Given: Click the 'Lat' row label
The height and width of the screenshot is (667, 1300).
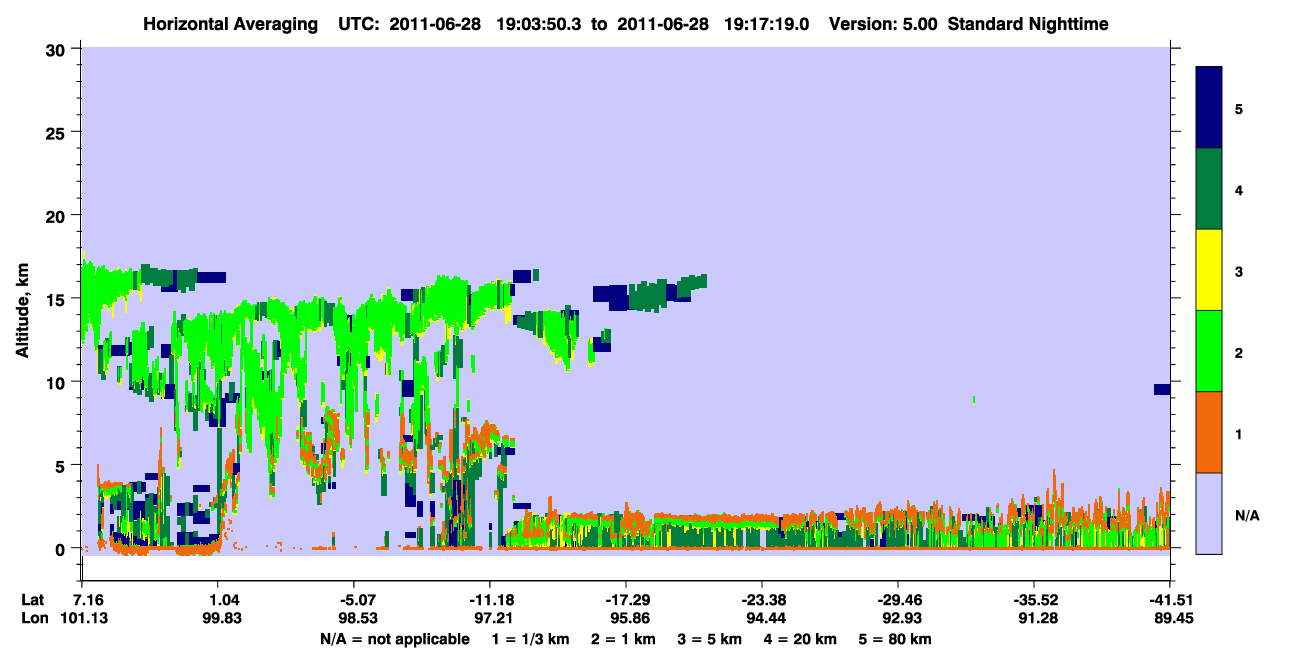Looking at the screenshot, I should click(33, 600).
